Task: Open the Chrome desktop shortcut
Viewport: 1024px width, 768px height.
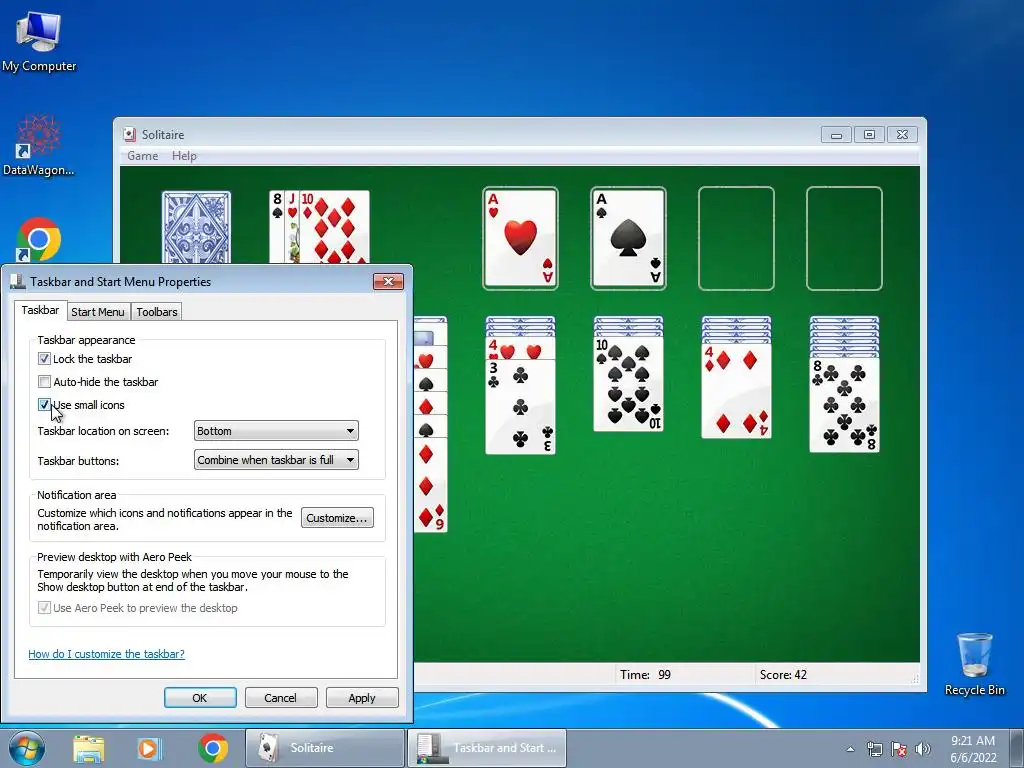Action: click(x=39, y=239)
